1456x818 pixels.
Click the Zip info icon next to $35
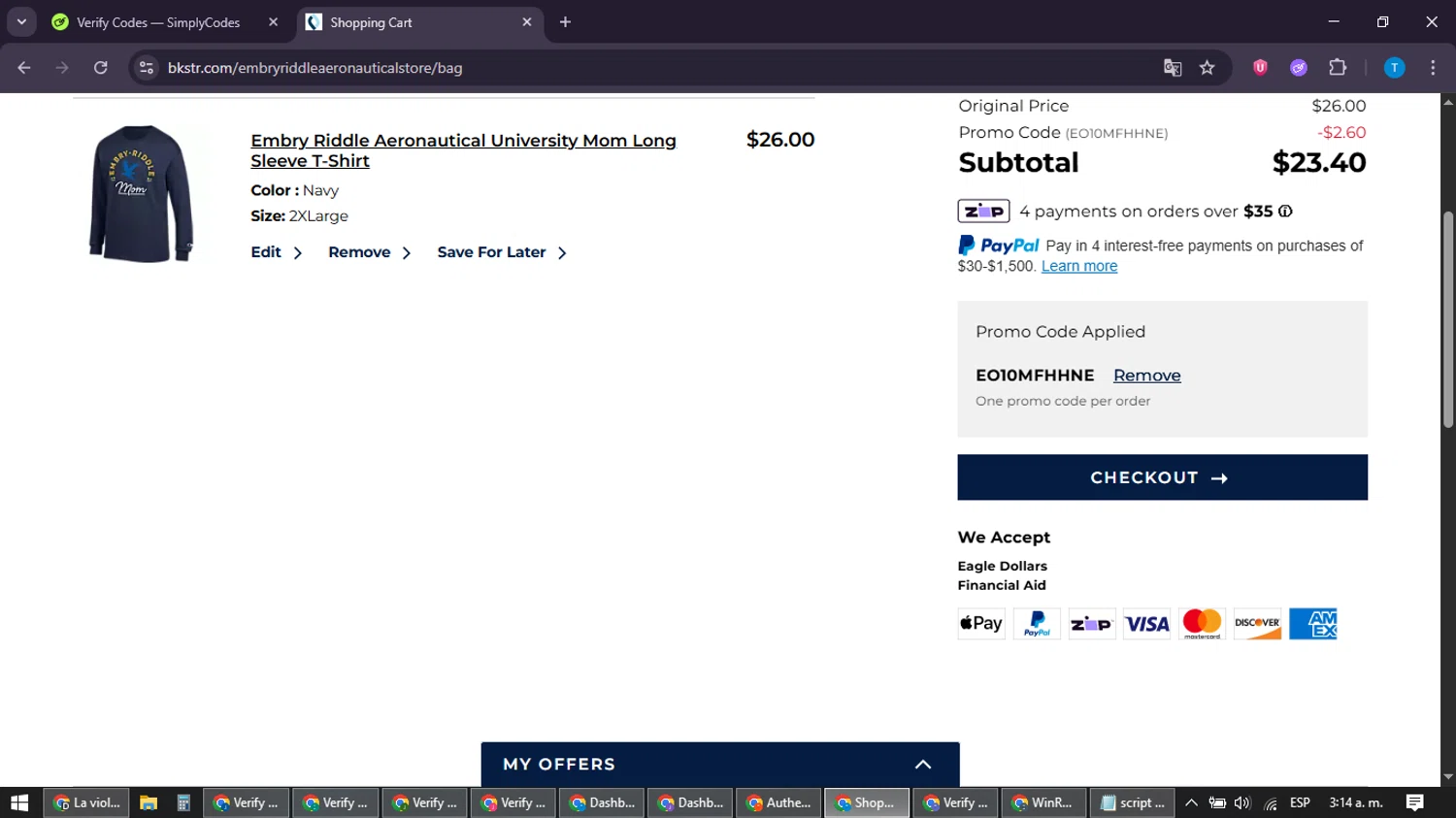pos(1285,212)
